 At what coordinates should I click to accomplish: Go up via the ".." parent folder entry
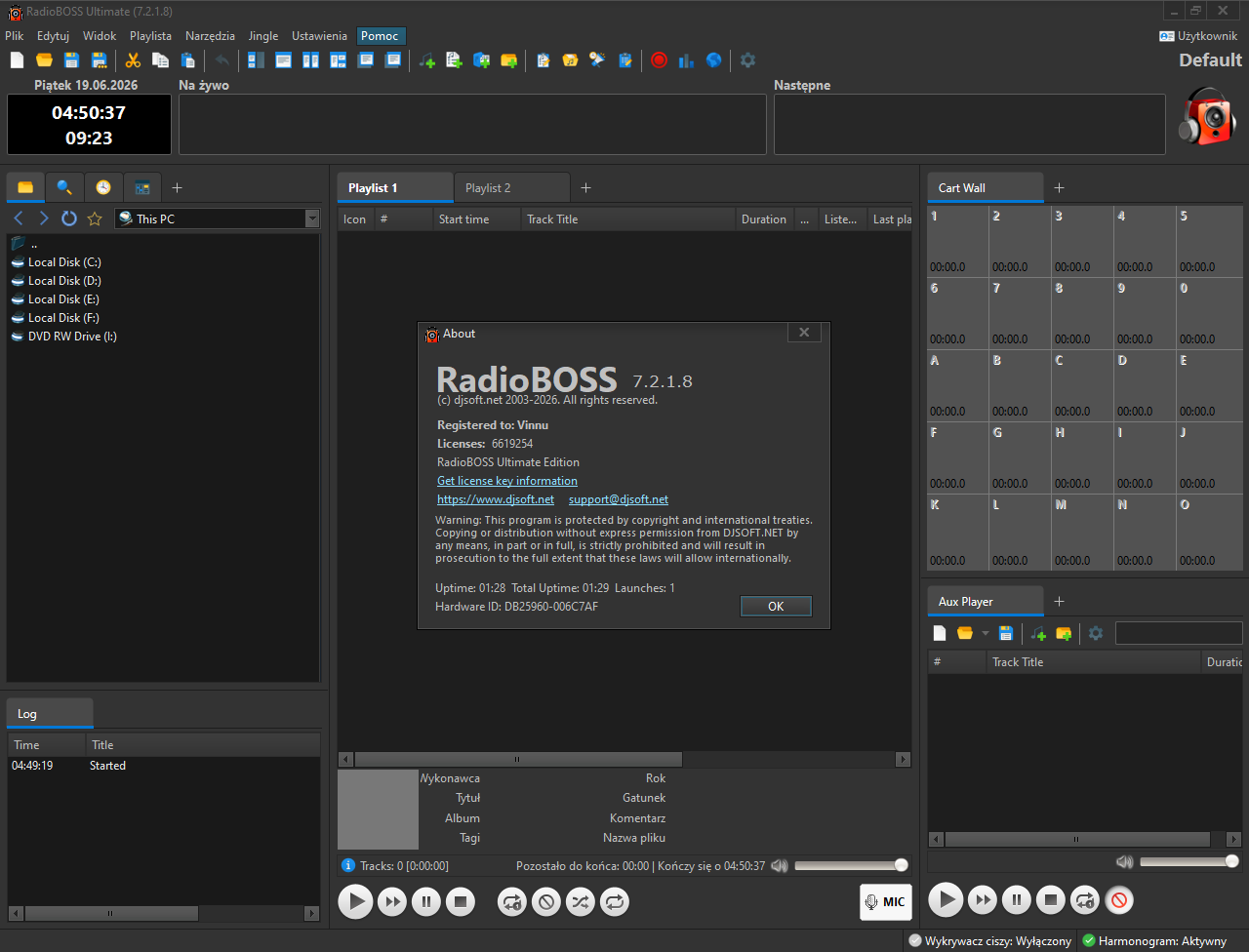[x=34, y=244]
